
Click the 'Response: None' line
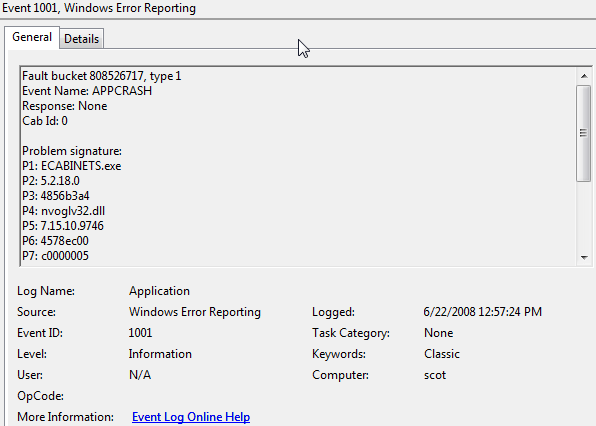(65, 106)
